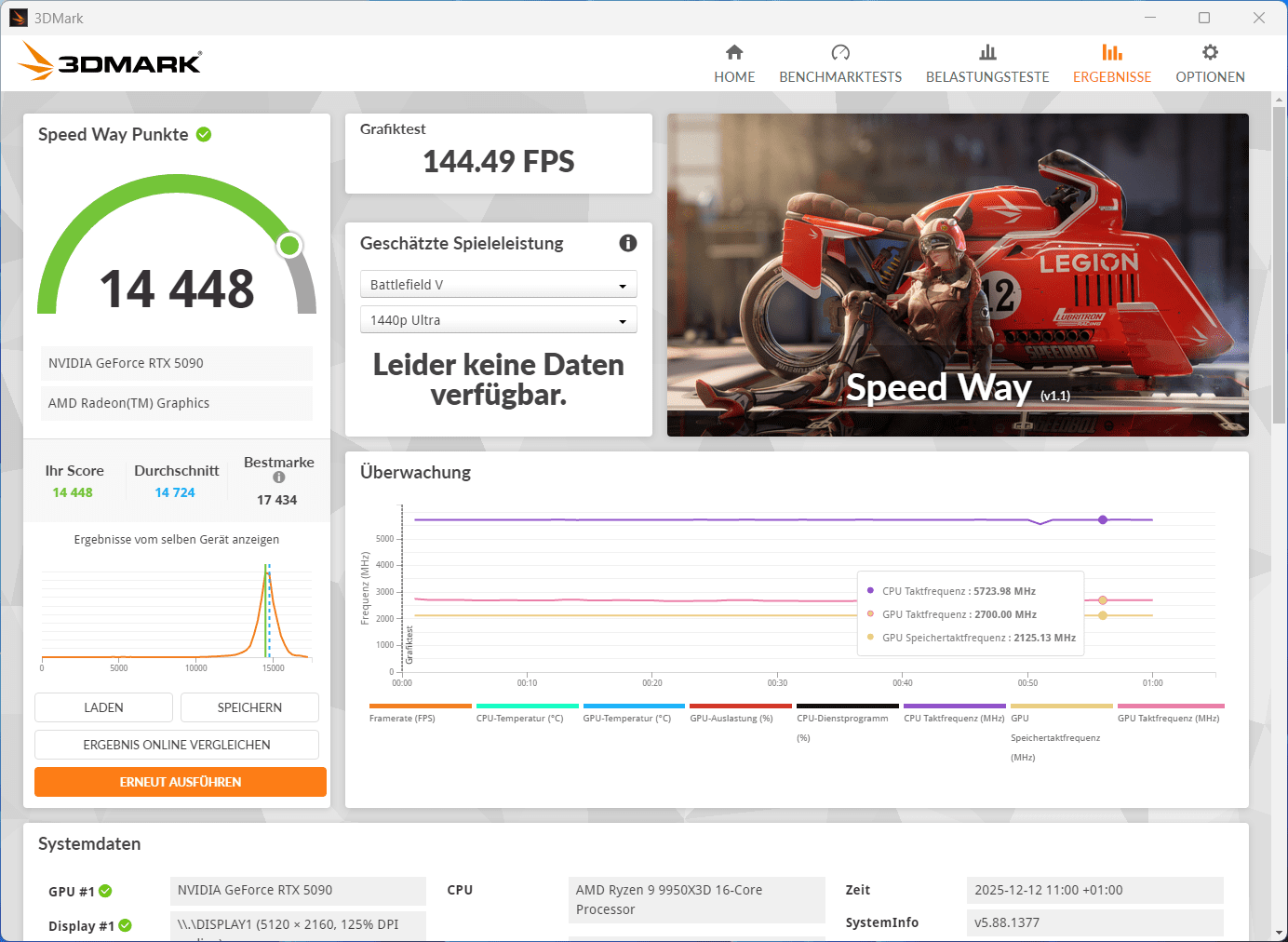This screenshot has width=1288, height=942.
Task: Select the ERGEBNISSE tab
Action: (x=1112, y=63)
